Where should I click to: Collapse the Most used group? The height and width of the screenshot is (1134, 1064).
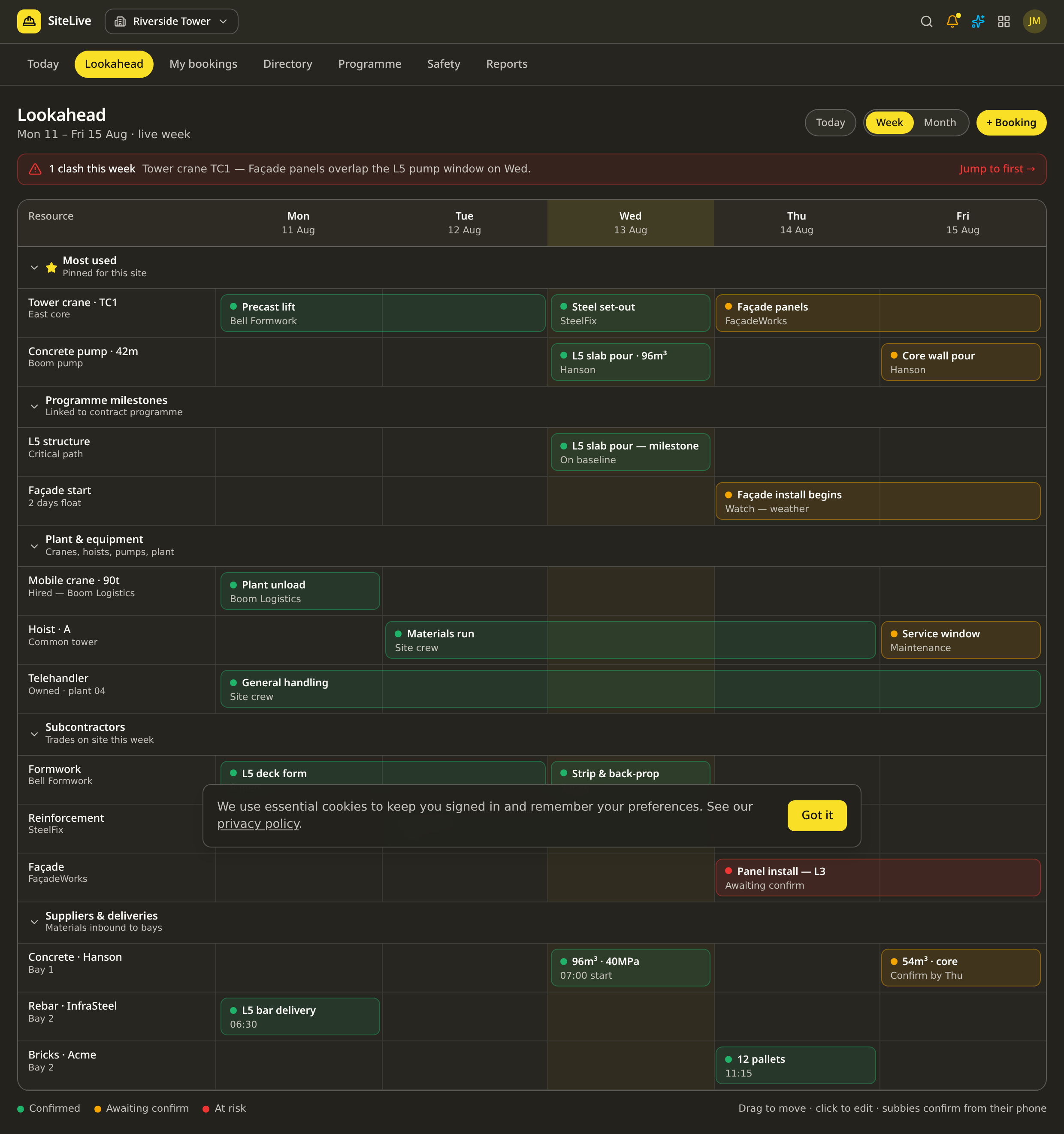pyautogui.click(x=34, y=267)
